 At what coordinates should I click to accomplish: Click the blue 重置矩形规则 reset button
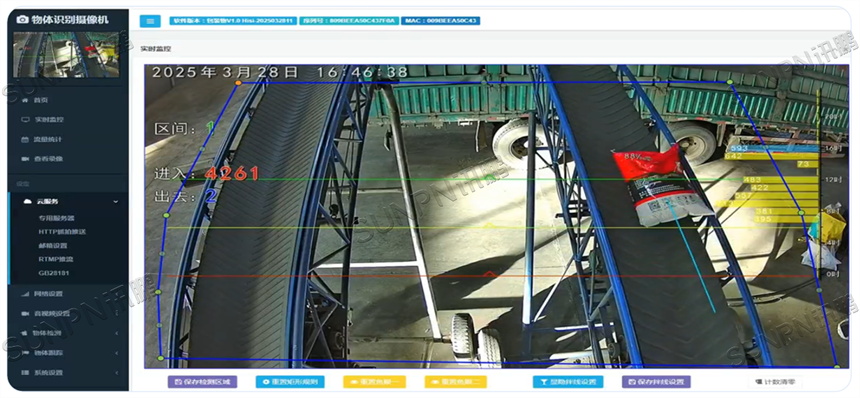point(290,382)
